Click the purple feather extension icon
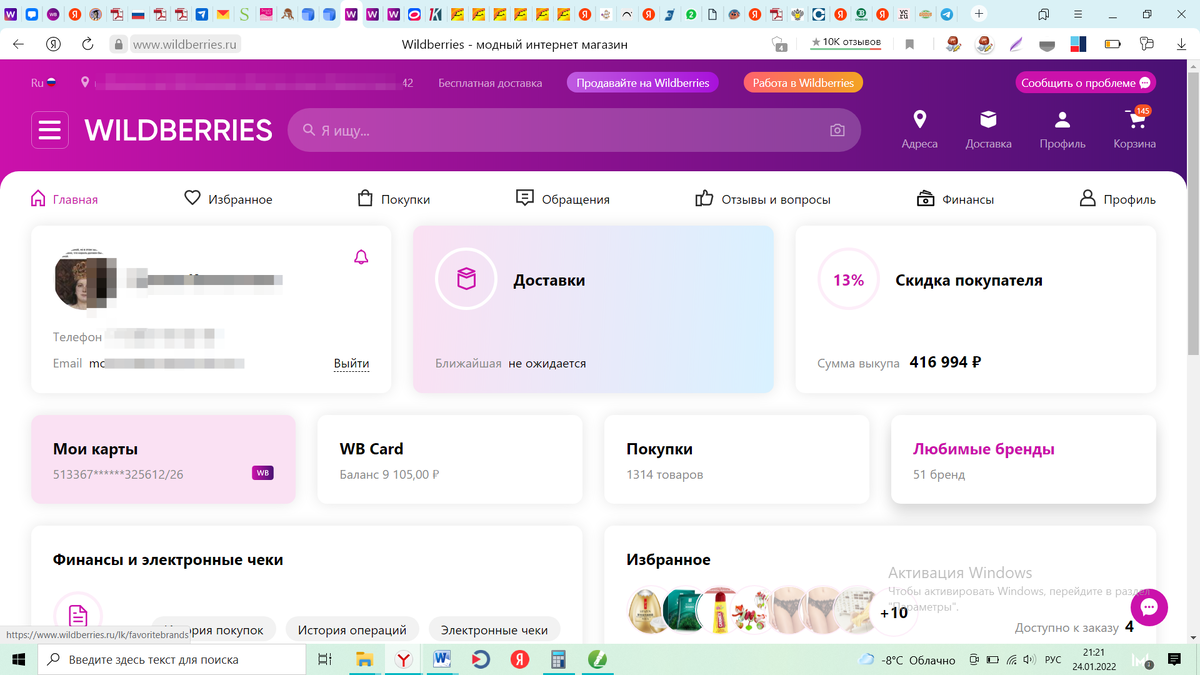Screen dimensions: 1200x675 [x=1016, y=44]
